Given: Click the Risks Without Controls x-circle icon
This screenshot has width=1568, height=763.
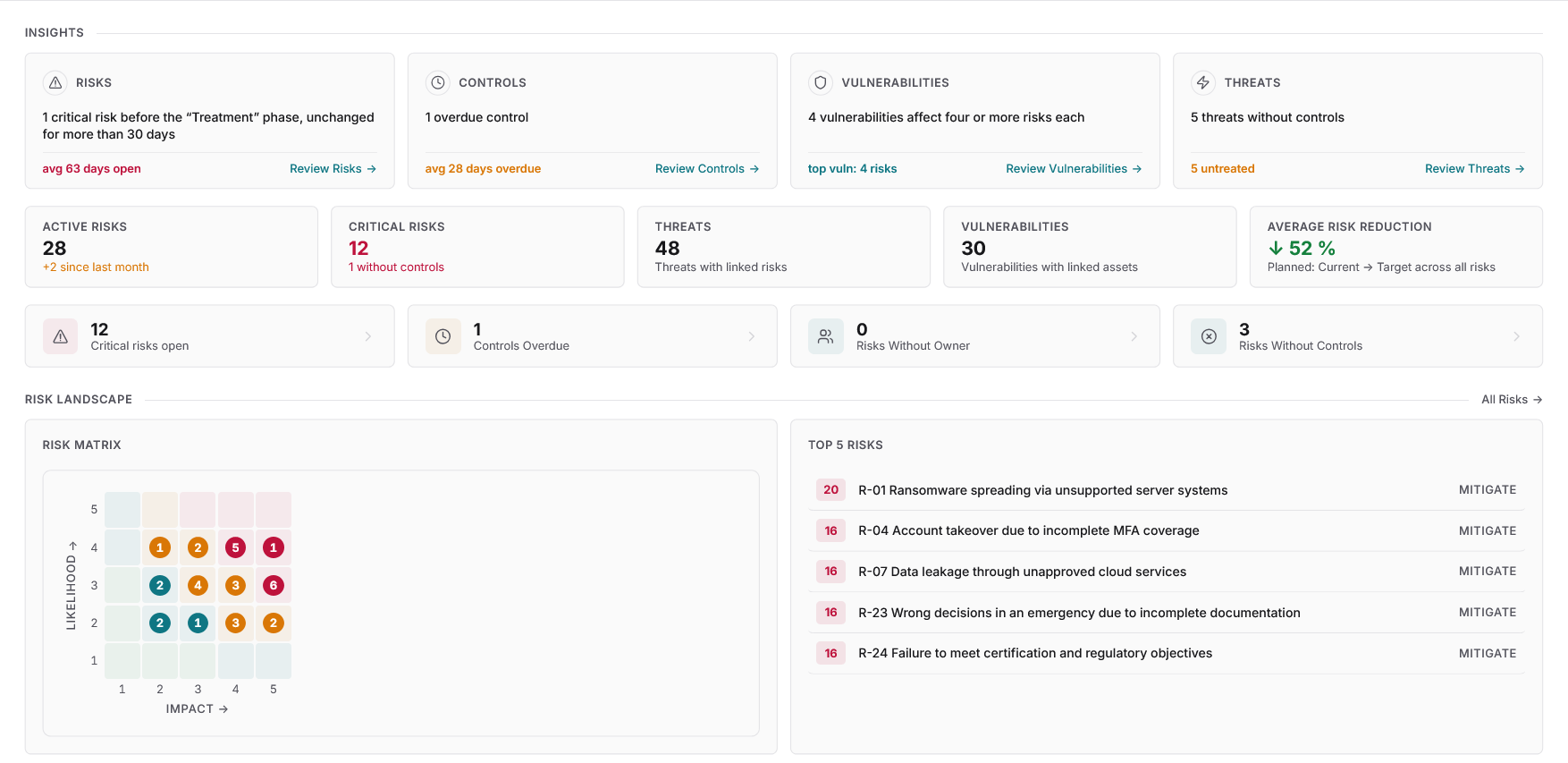Looking at the screenshot, I should point(1209,336).
